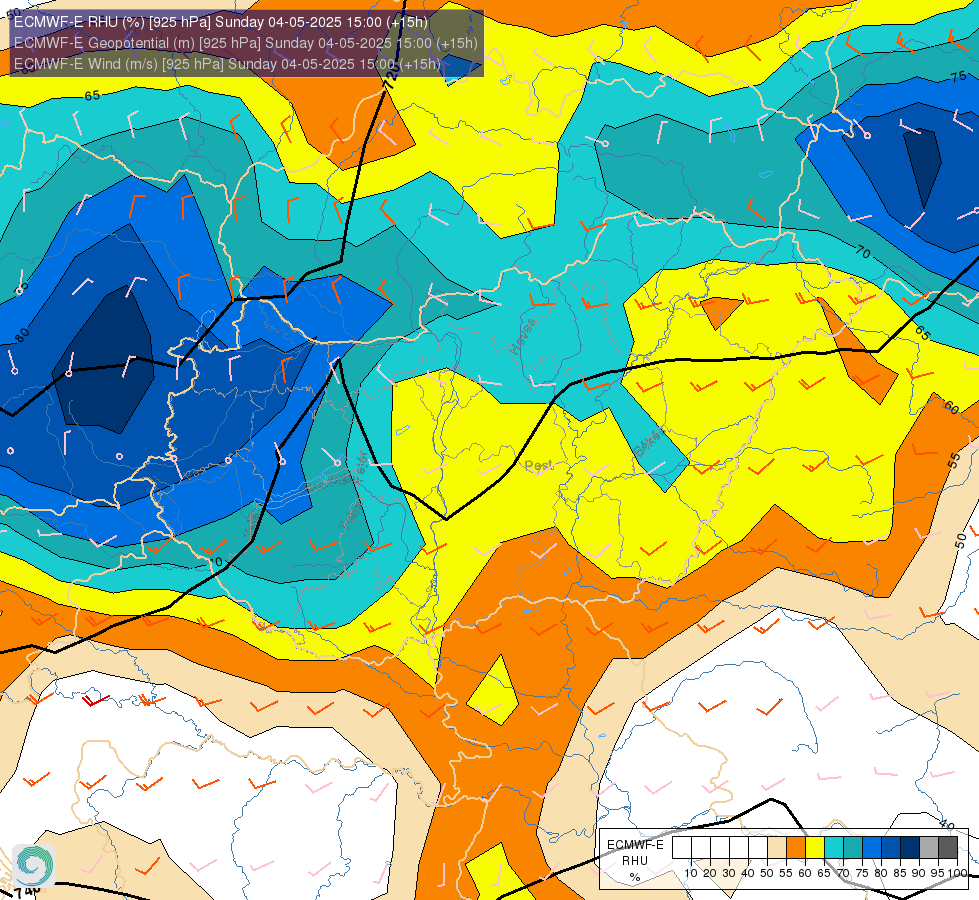Click the legend tick value '100'
The image size is (979, 900).
pos(957,873)
